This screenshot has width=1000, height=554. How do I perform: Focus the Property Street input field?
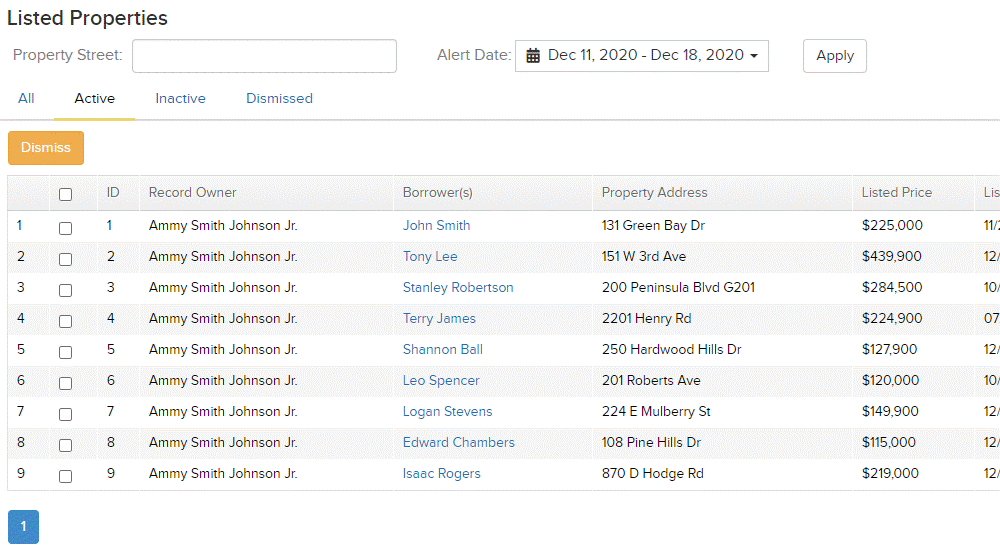pyautogui.click(x=264, y=56)
